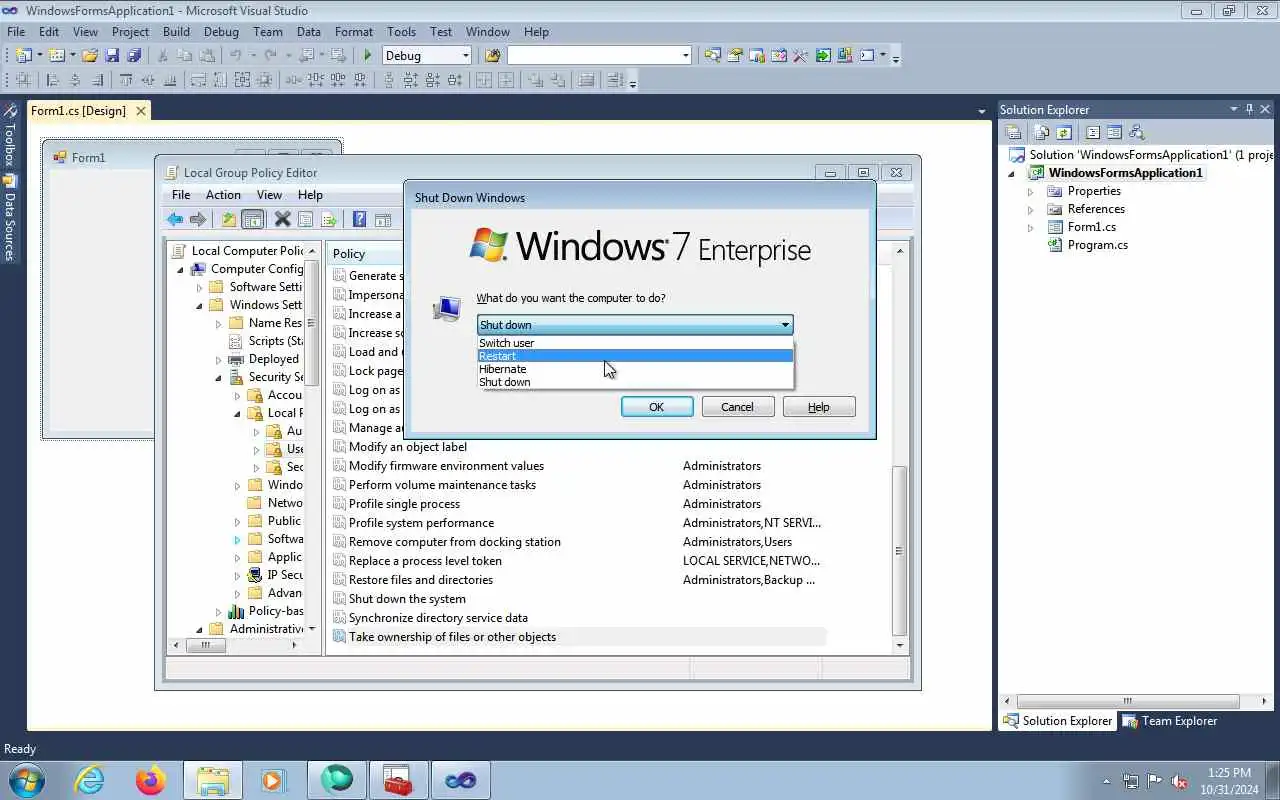Screen dimensions: 1280x800
Task: Click the Forward arrow in Group Policy Editor toolbar
Action: [x=198, y=219]
